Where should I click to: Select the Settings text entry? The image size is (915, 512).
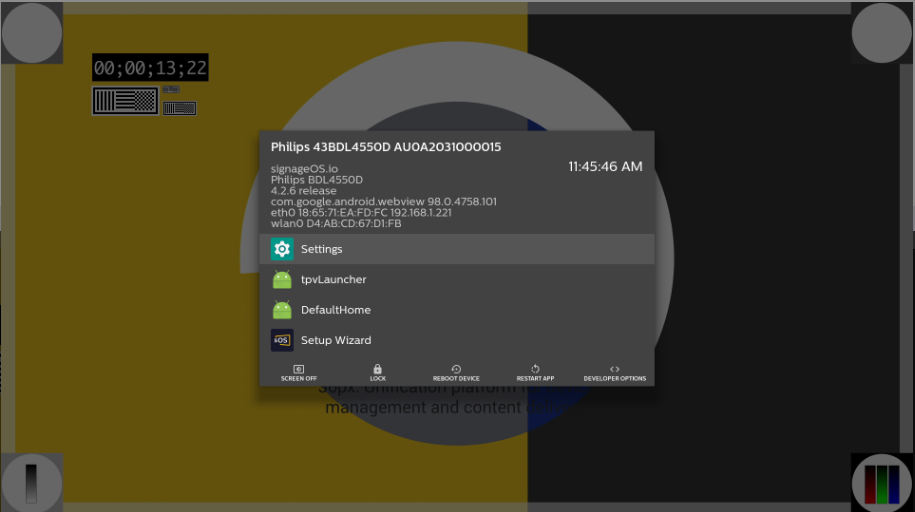tap(322, 249)
